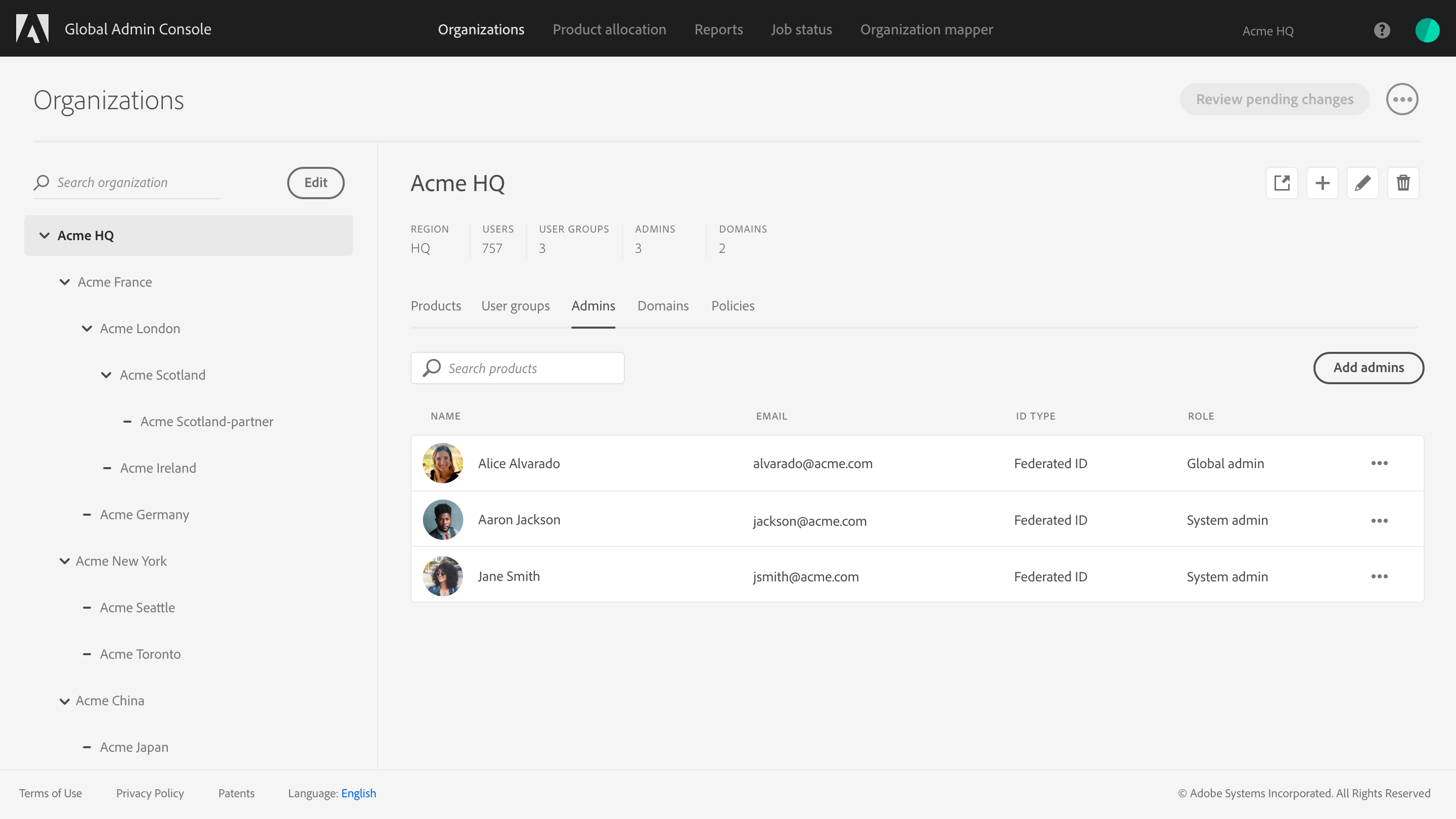Viewport: 1456px width, 819px height.
Task: Open the Job status nav item
Action: [801, 29]
